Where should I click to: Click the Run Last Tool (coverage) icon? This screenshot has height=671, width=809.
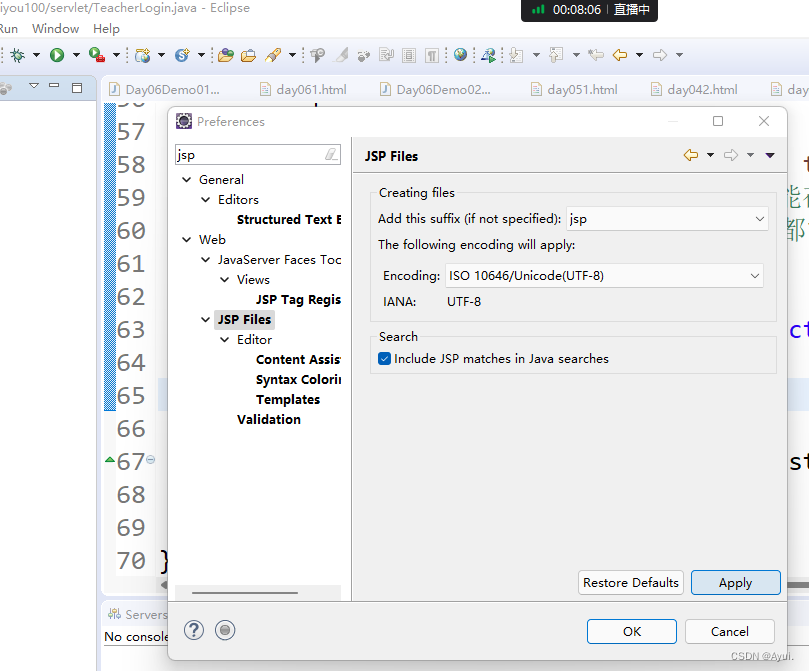[97, 55]
